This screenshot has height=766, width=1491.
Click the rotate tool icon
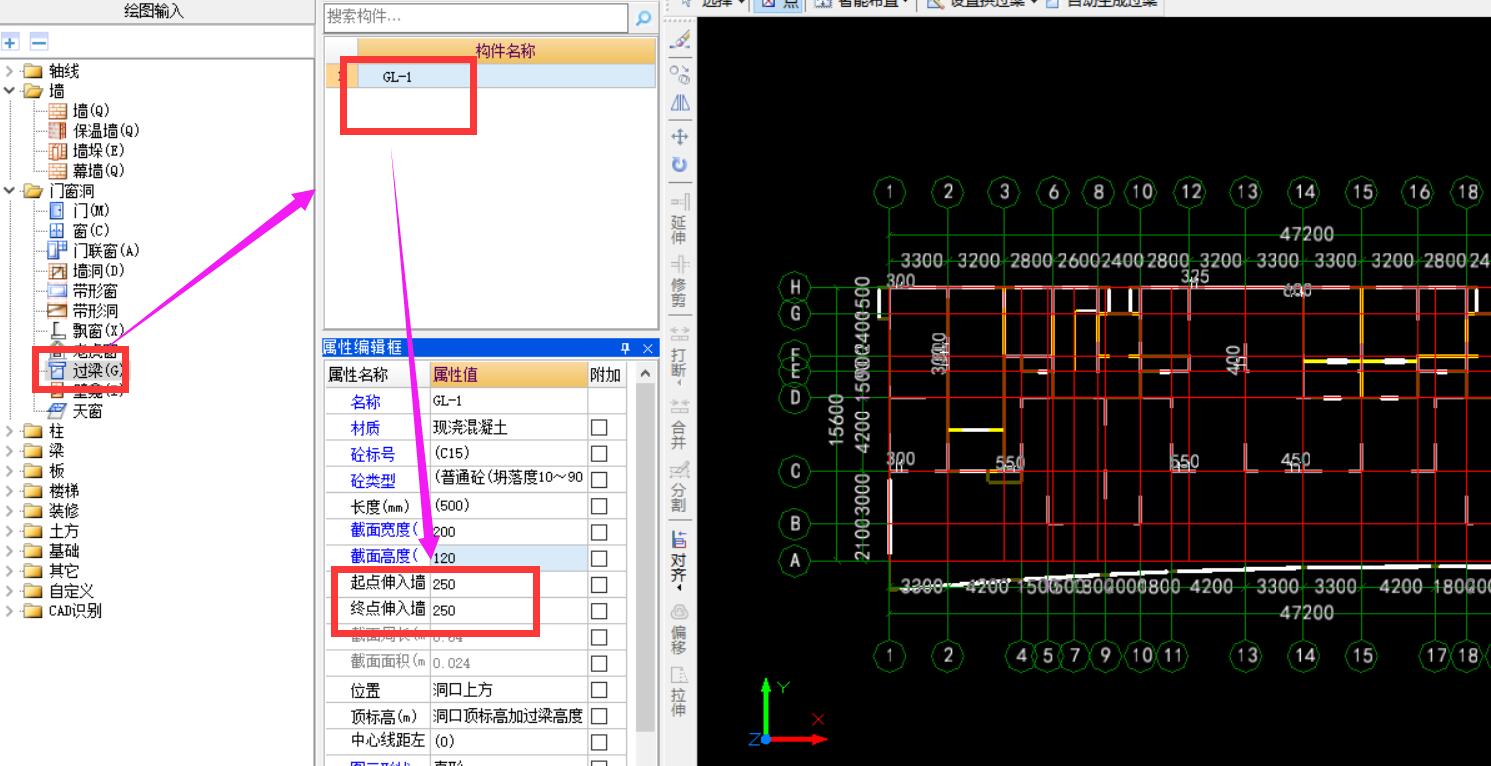[x=680, y=165]
